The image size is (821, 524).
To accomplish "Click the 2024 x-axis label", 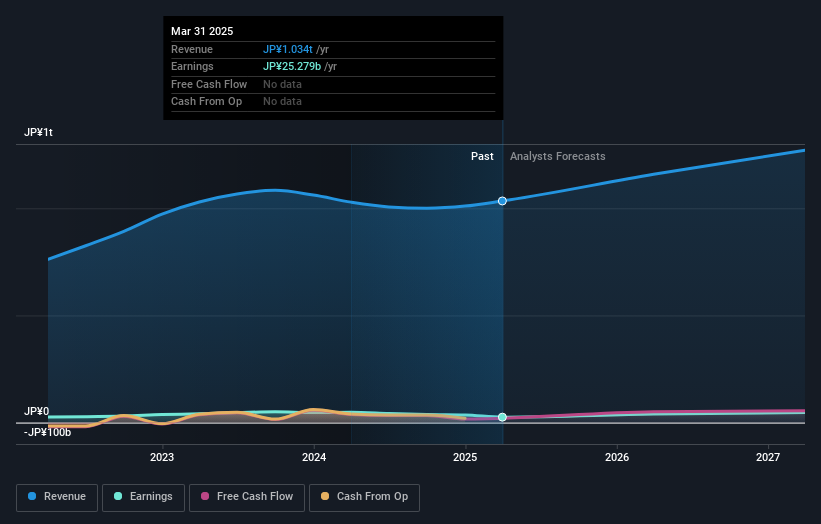I will coord(314,457).
